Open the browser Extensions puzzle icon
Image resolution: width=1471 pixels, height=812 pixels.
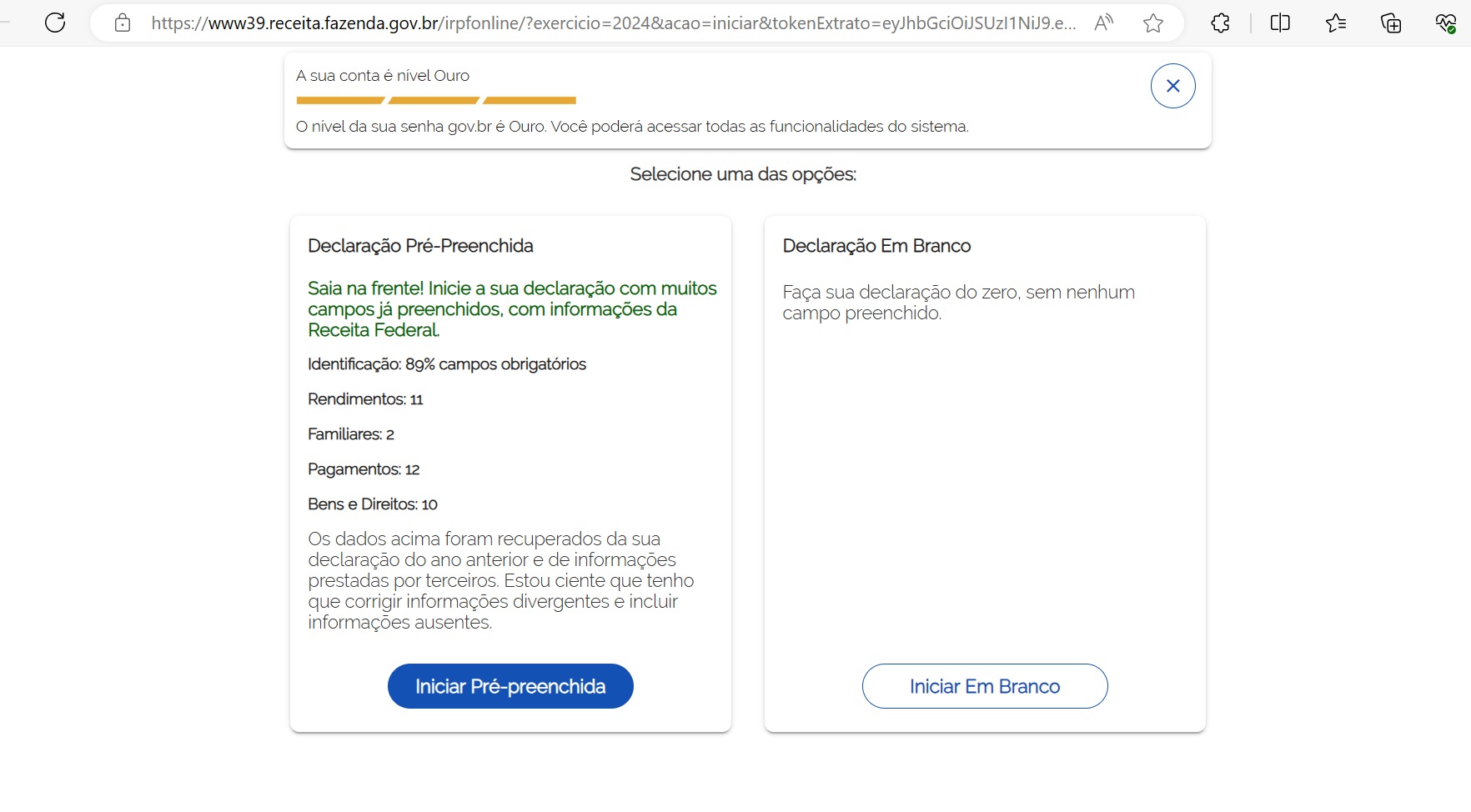(1220, 23)
